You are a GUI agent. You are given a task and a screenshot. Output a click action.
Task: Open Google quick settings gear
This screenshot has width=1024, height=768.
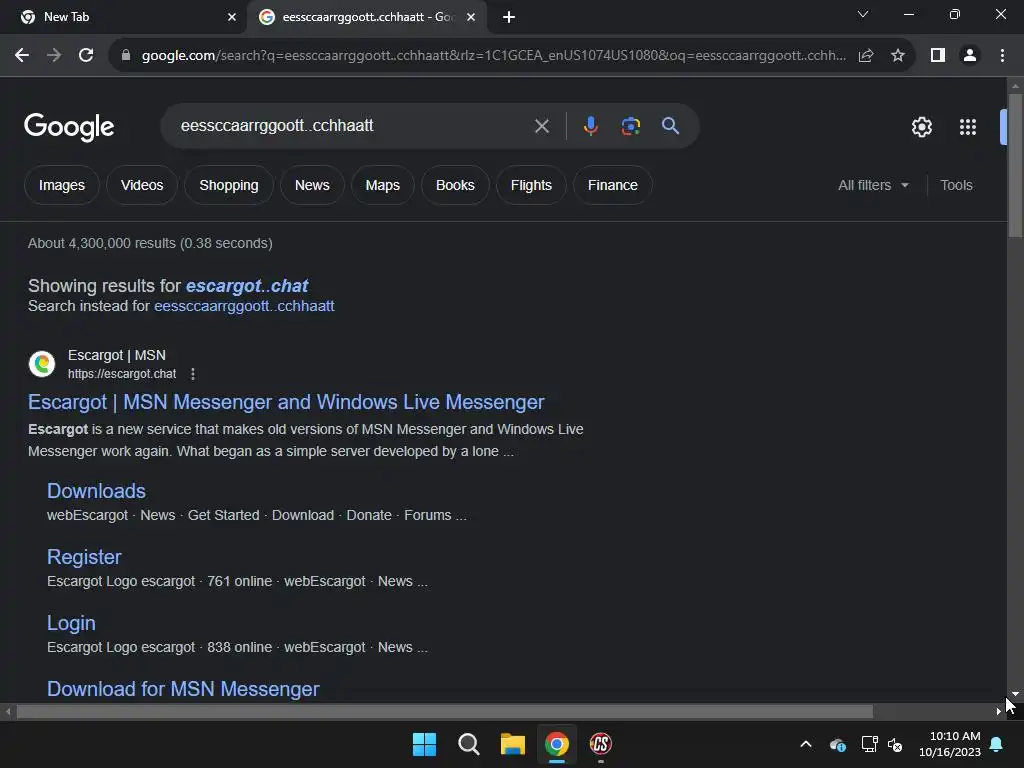click(921, 127)
